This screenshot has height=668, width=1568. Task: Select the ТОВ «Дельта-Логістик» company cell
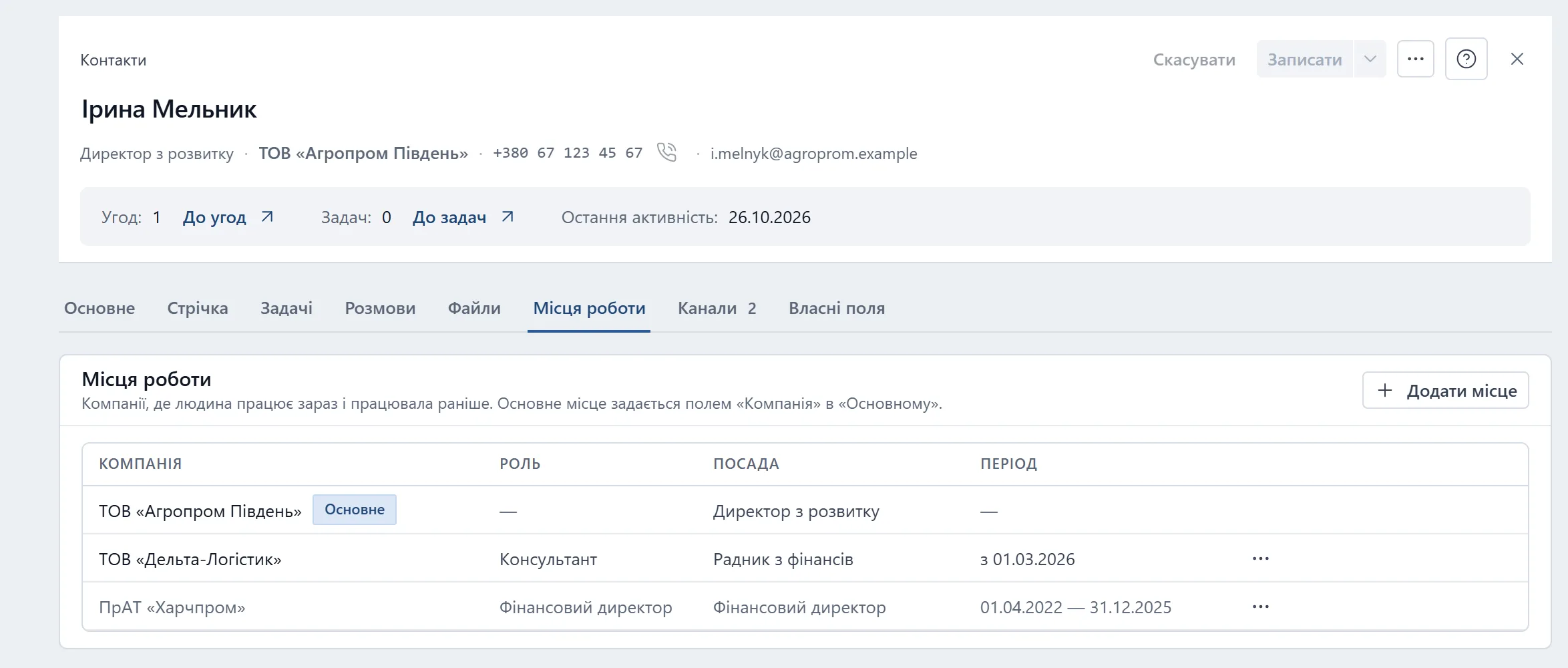point(190,559)
